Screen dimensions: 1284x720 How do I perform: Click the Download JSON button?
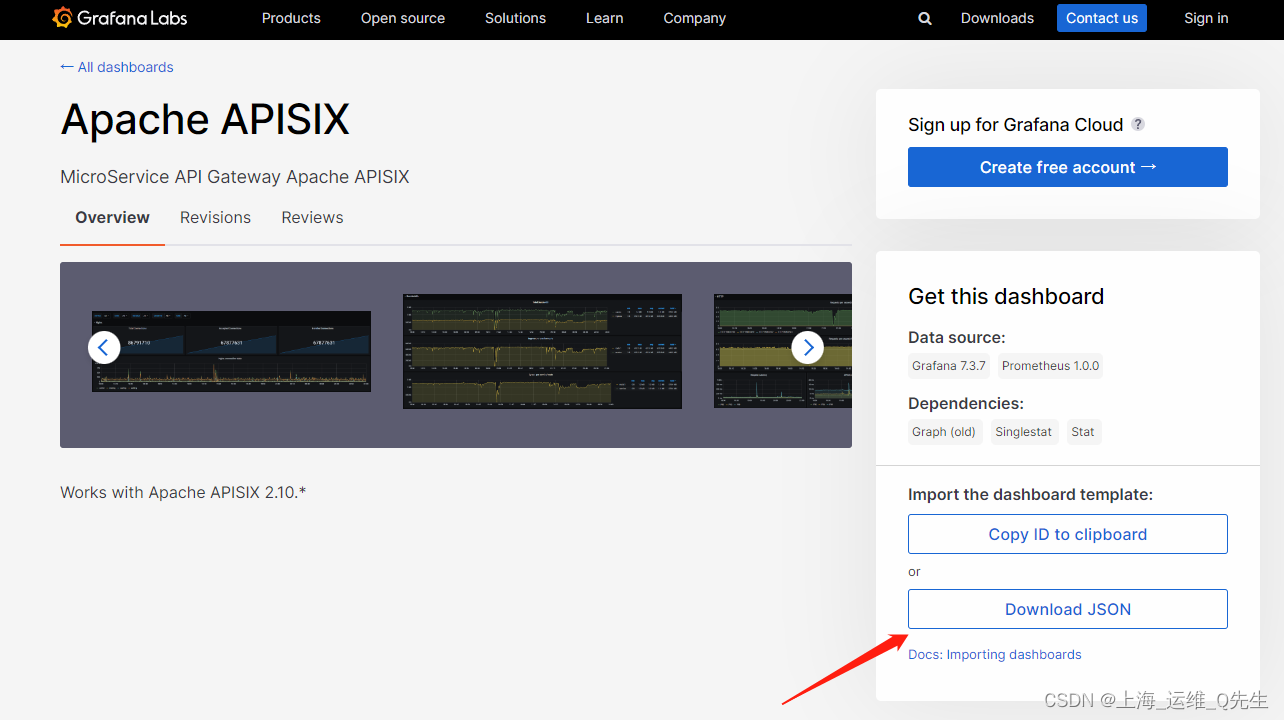pos(1068,609)
